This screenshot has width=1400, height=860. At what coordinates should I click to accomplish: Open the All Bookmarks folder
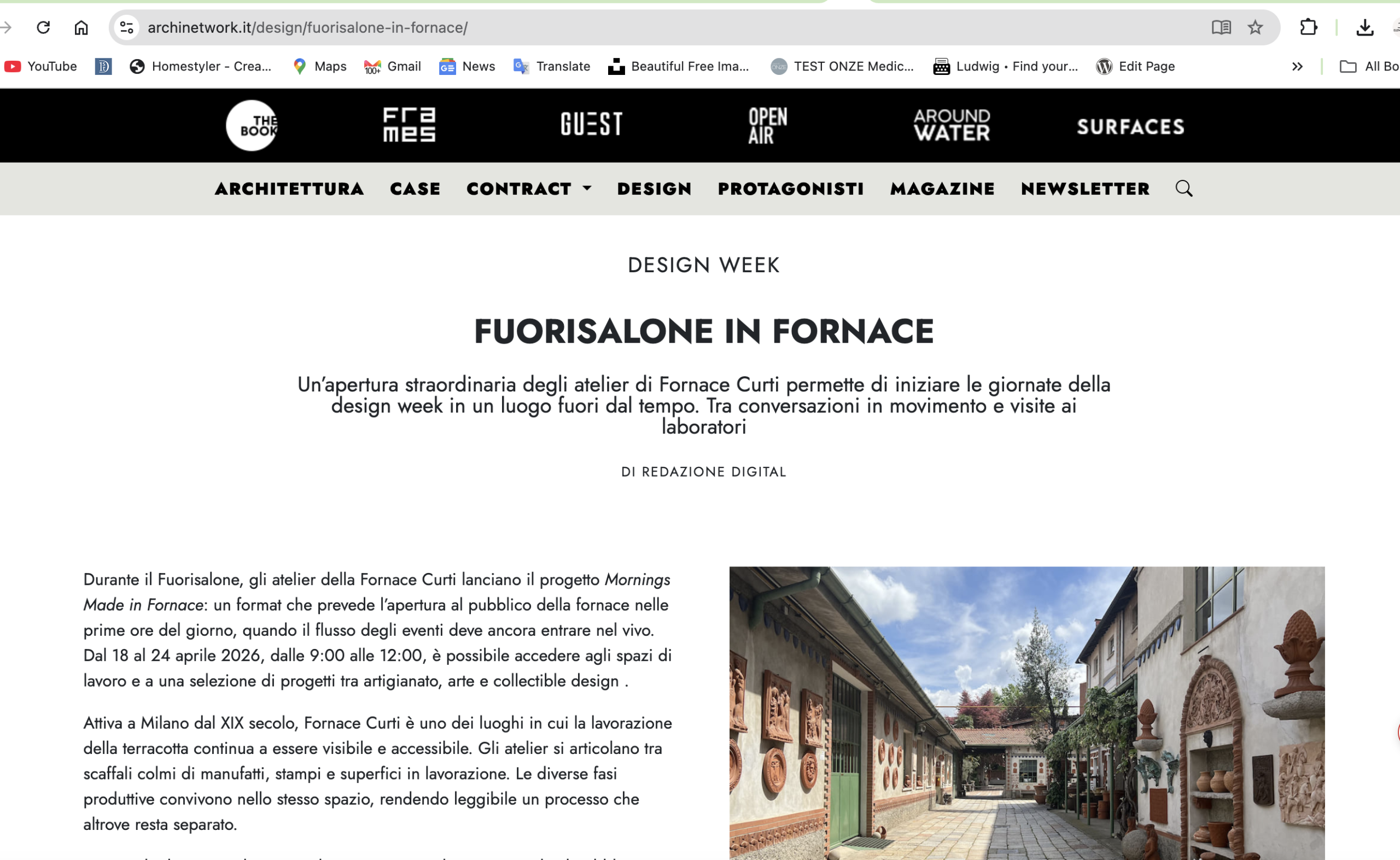[1370, 67]
